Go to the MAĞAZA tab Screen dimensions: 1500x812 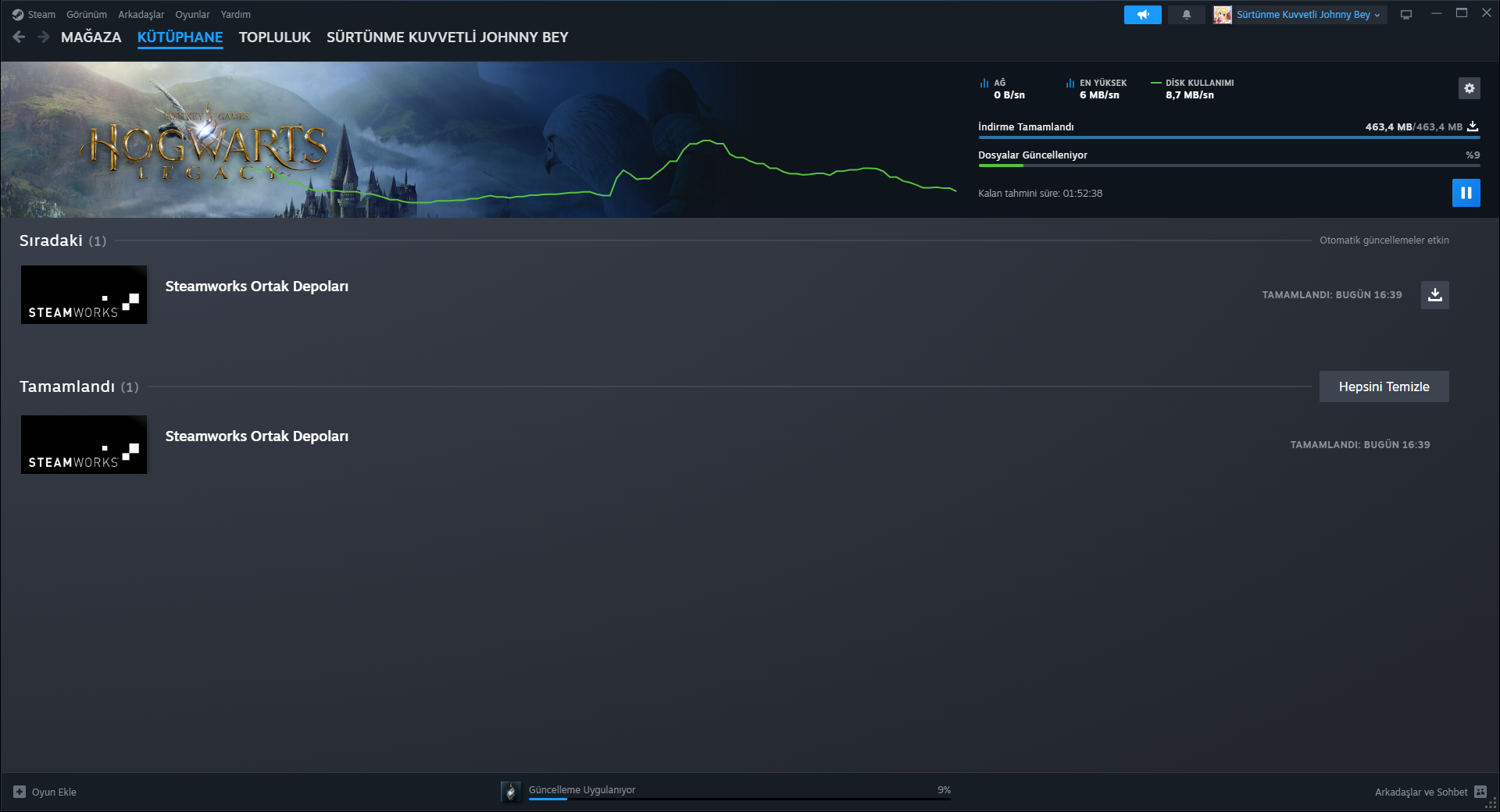pyautogui.click(x=91, y=37)
